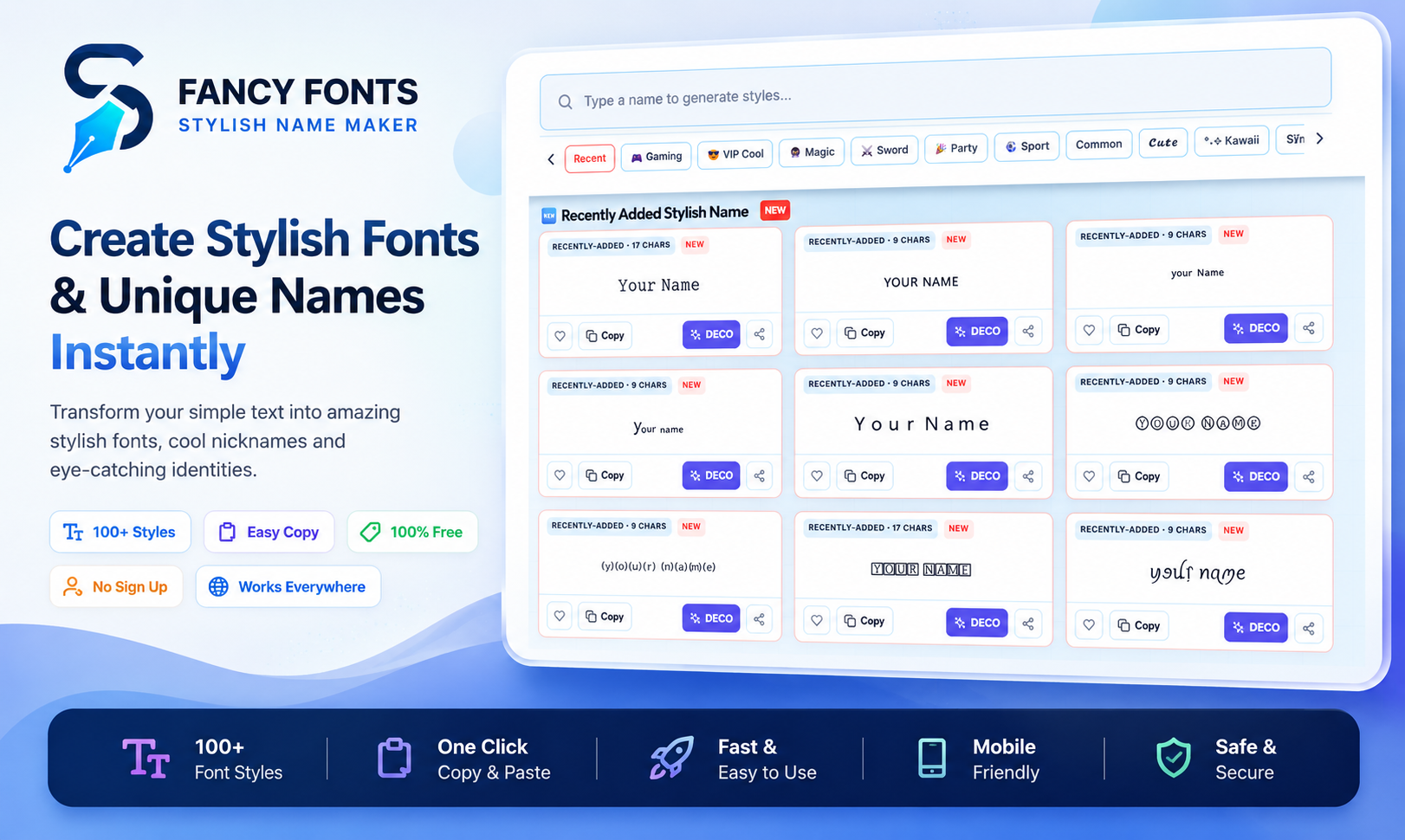This screenshot has height=840, width=1405.
Task: Open DECO for parenthesized (y)(o)(u)(r) card
Action: click(x=711, y=618)
